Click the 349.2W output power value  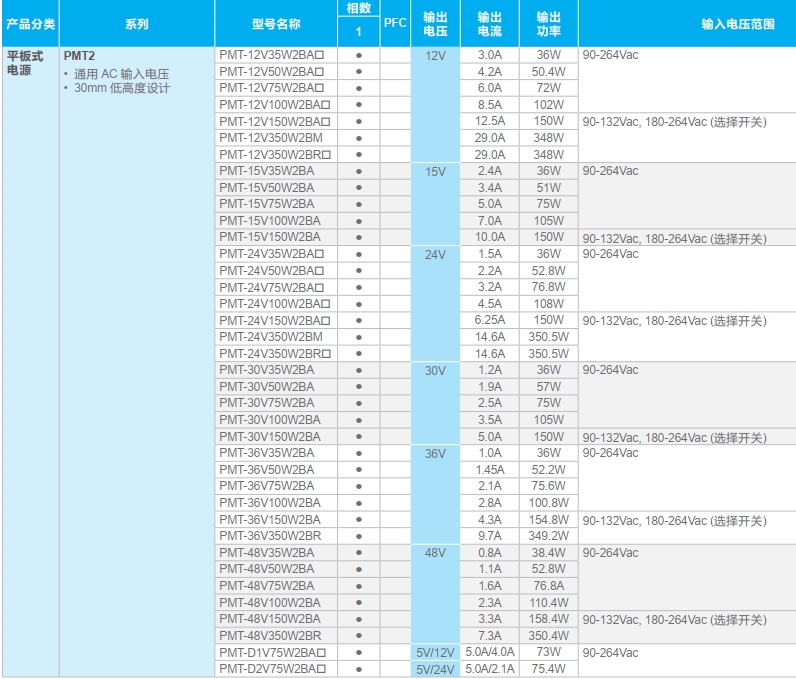(x=548, y=536)
